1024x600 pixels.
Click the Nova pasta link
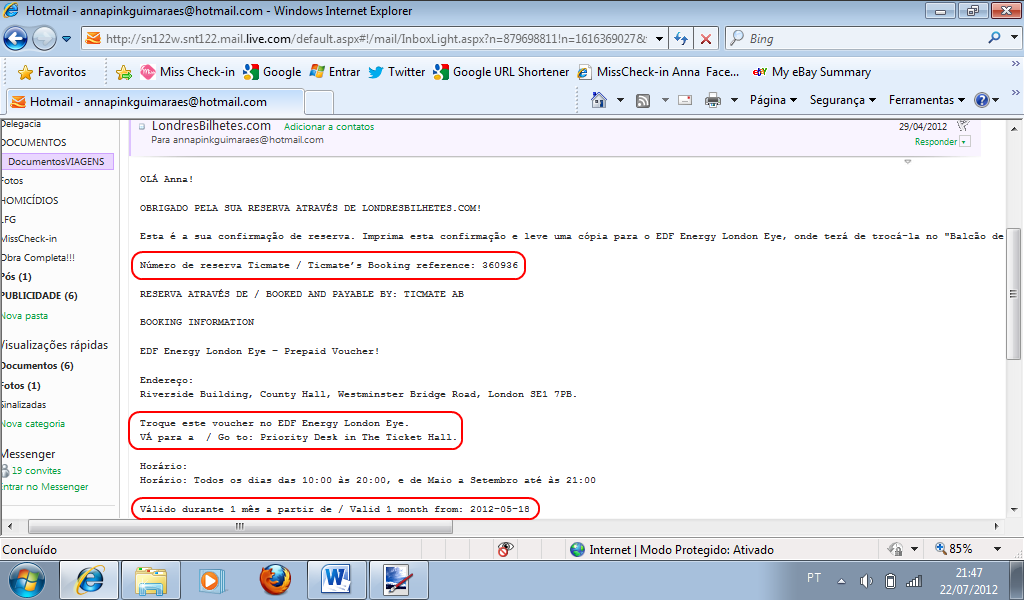point(25,315)
